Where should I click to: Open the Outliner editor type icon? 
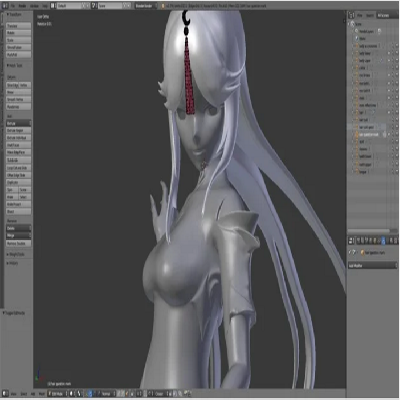click(351, 15)
